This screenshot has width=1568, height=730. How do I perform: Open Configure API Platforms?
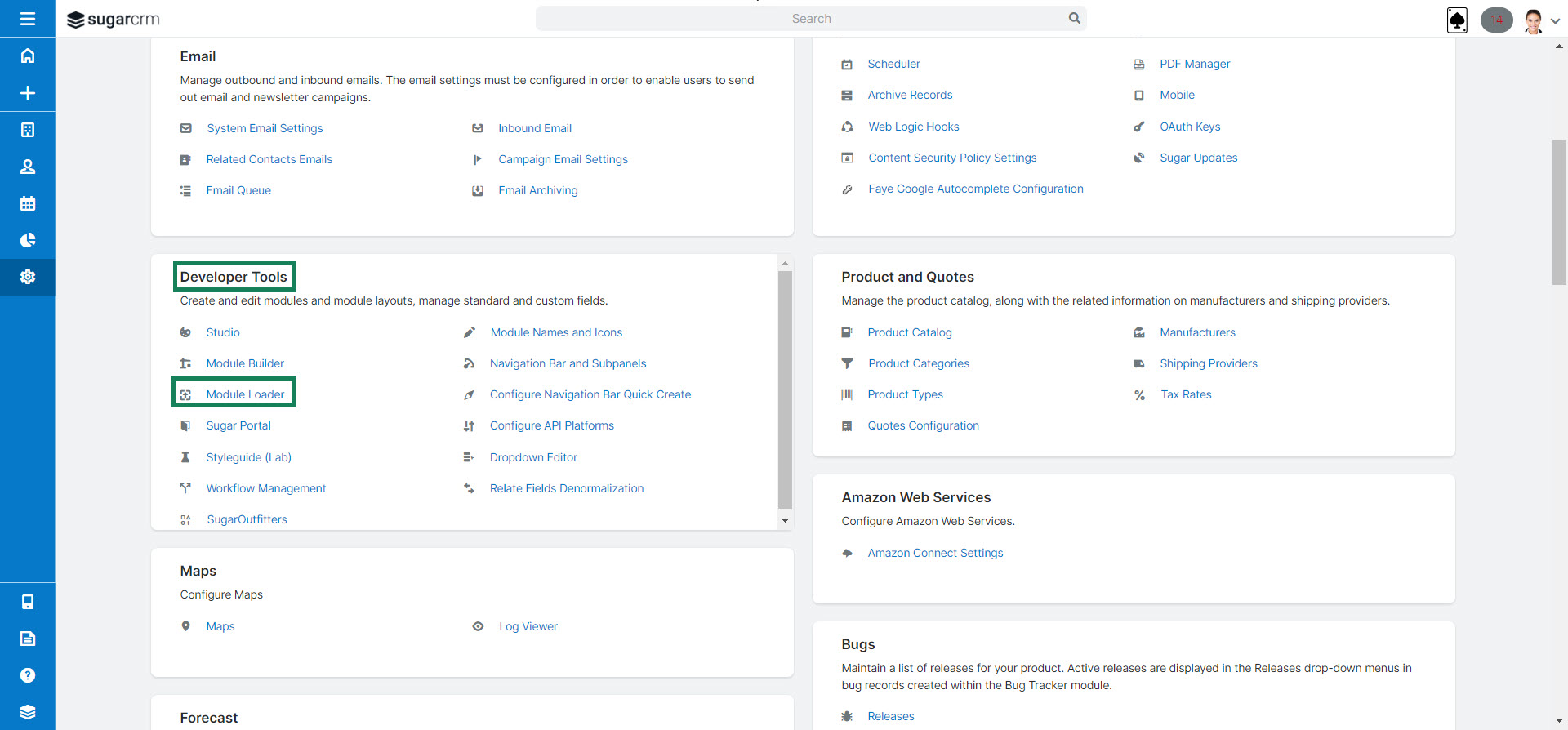[x=552, y=425]
